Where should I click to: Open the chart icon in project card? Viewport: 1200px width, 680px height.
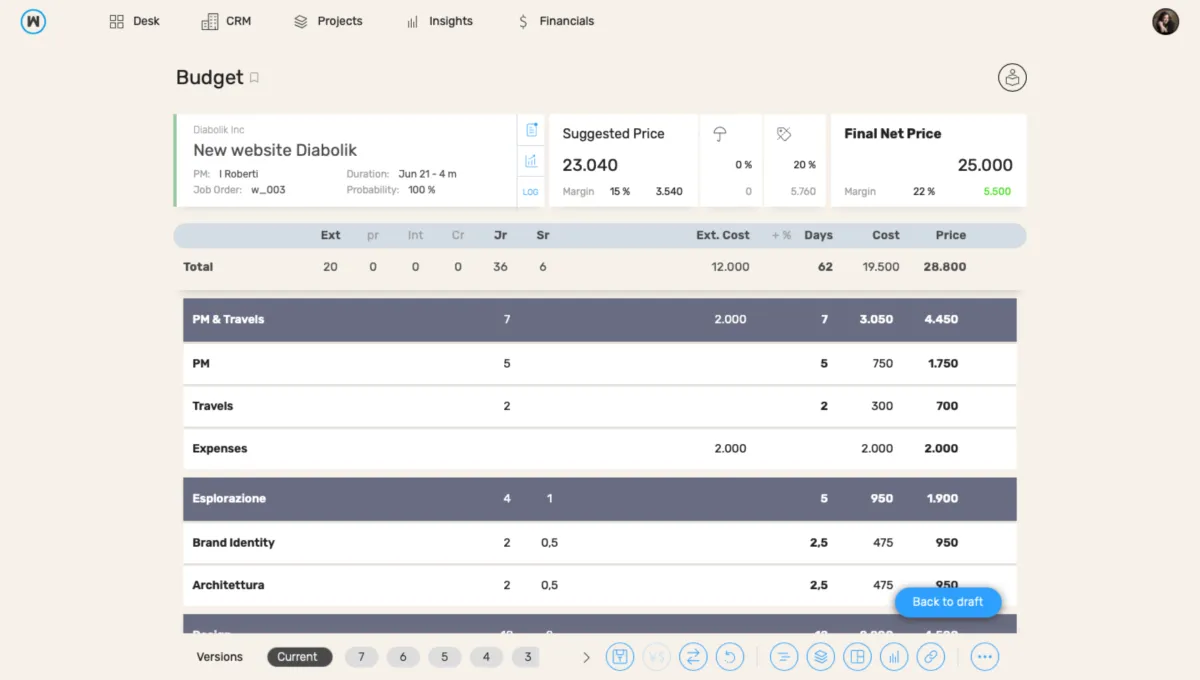[x=531, y=160]
